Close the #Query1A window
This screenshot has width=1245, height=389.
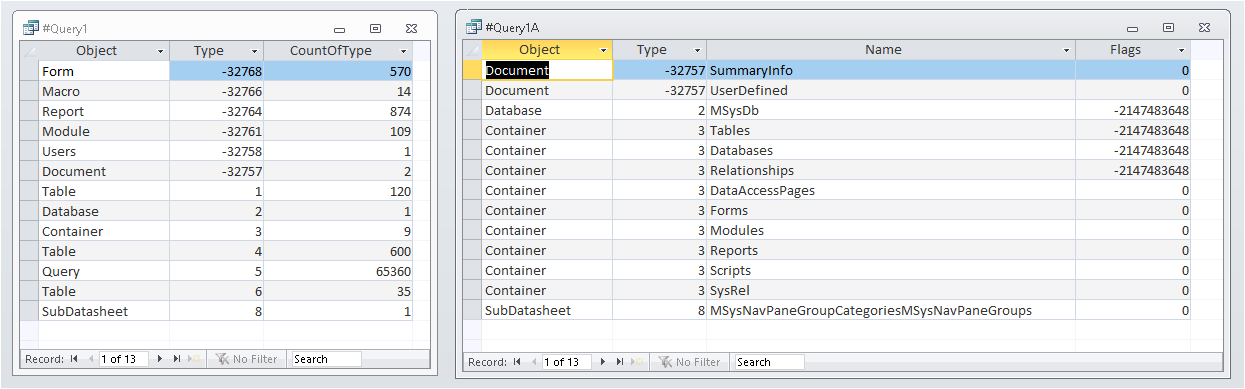tap(1204, 28)
